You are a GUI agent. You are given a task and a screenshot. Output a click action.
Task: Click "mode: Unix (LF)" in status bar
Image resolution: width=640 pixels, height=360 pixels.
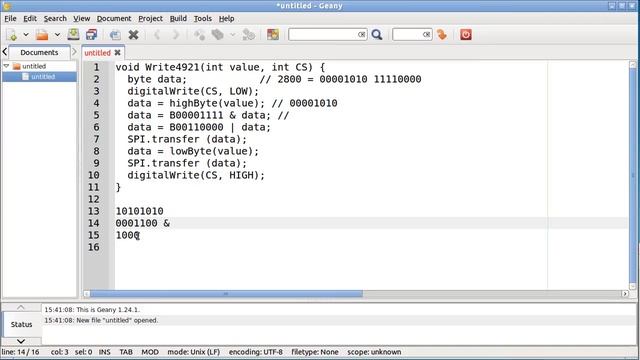[193, 352]
